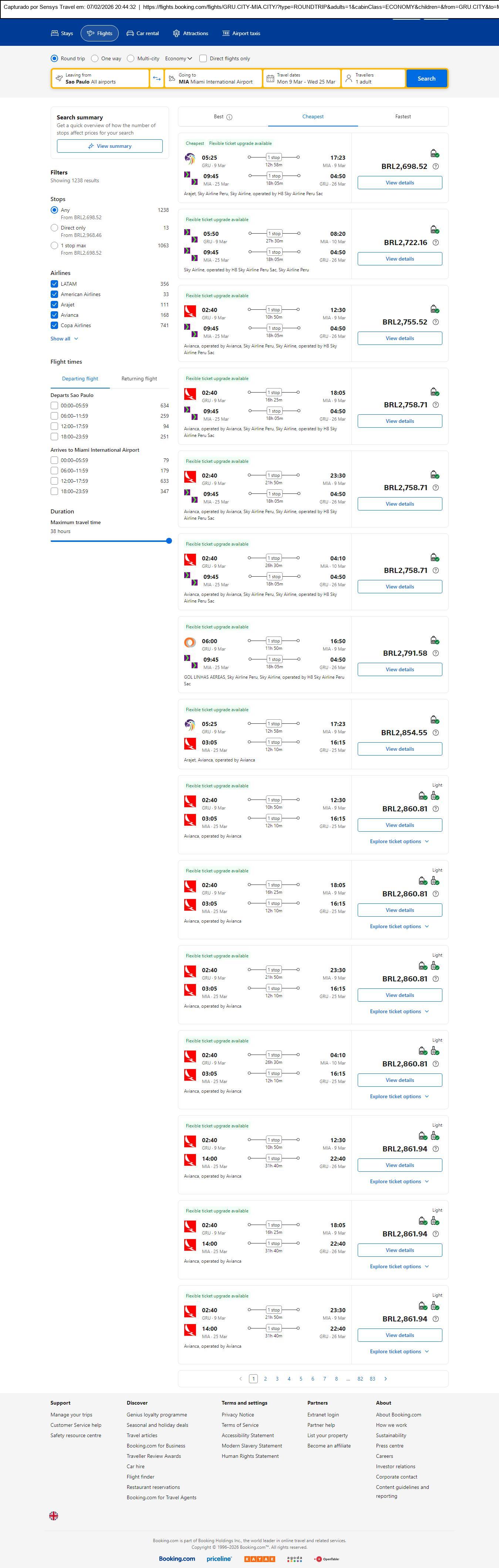Switch to the Fastest results tab
Screen dimensions: 499x1568
pos(403,116)
